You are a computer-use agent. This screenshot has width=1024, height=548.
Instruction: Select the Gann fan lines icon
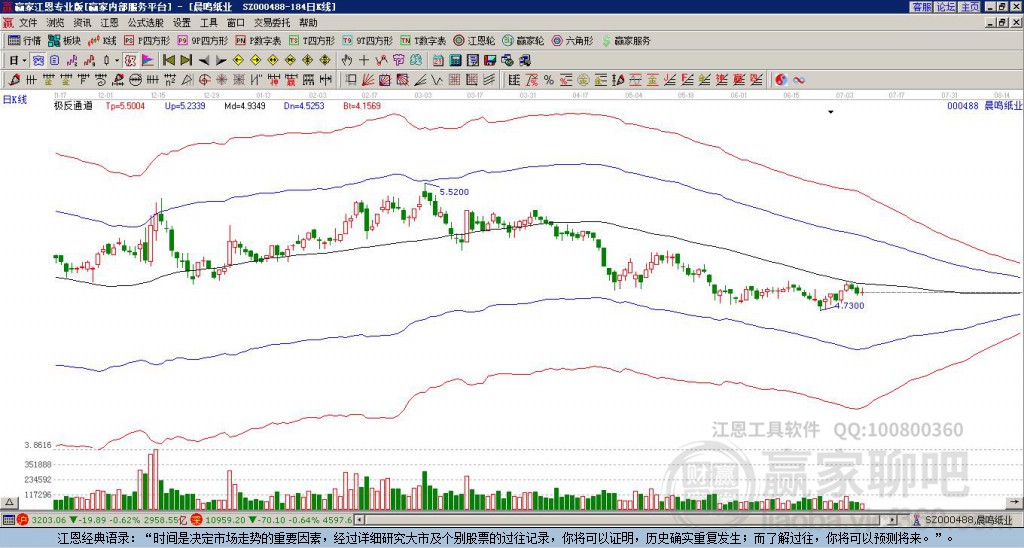[367, 80]
